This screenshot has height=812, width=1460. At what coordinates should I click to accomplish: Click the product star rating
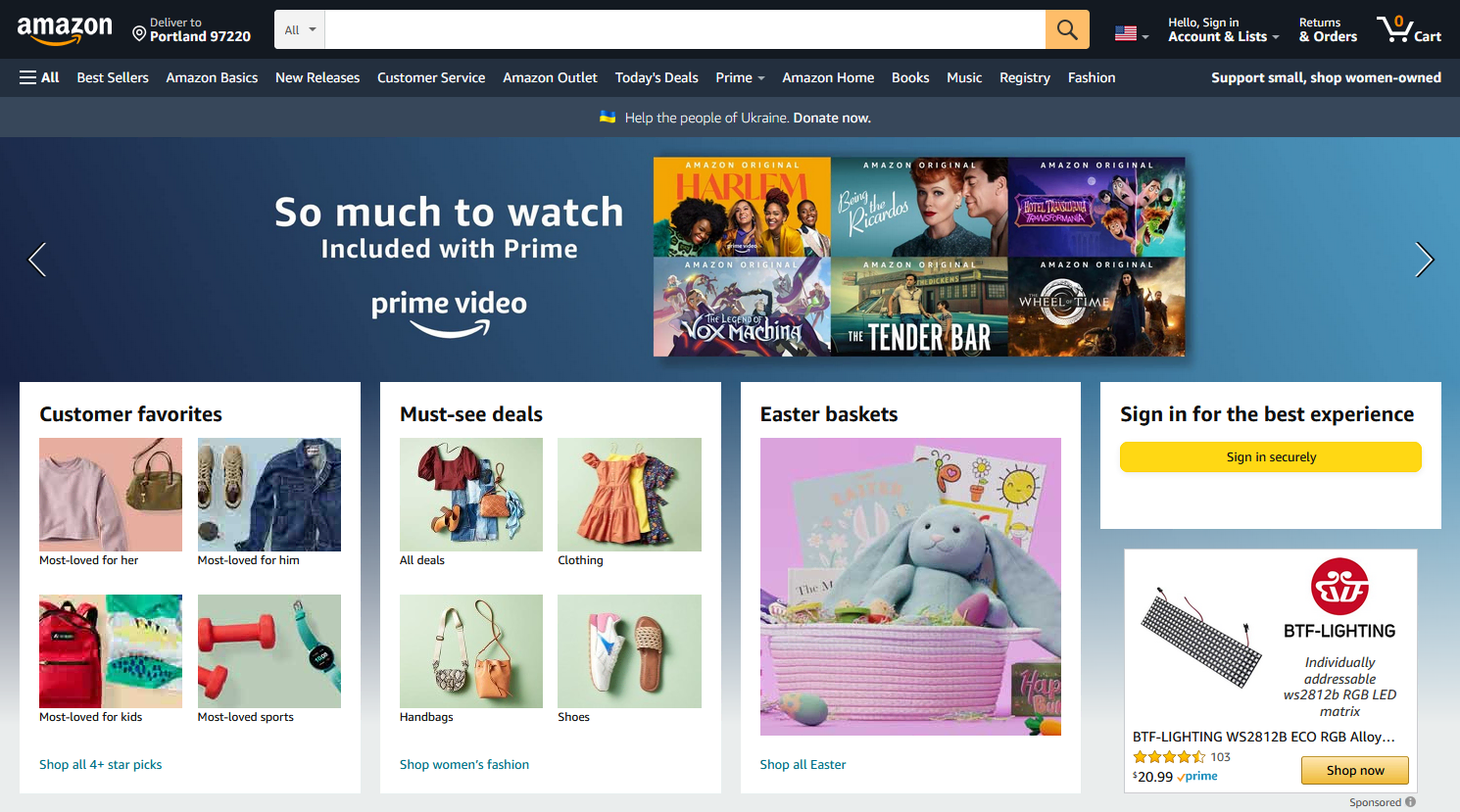[x=1169, y=757]
